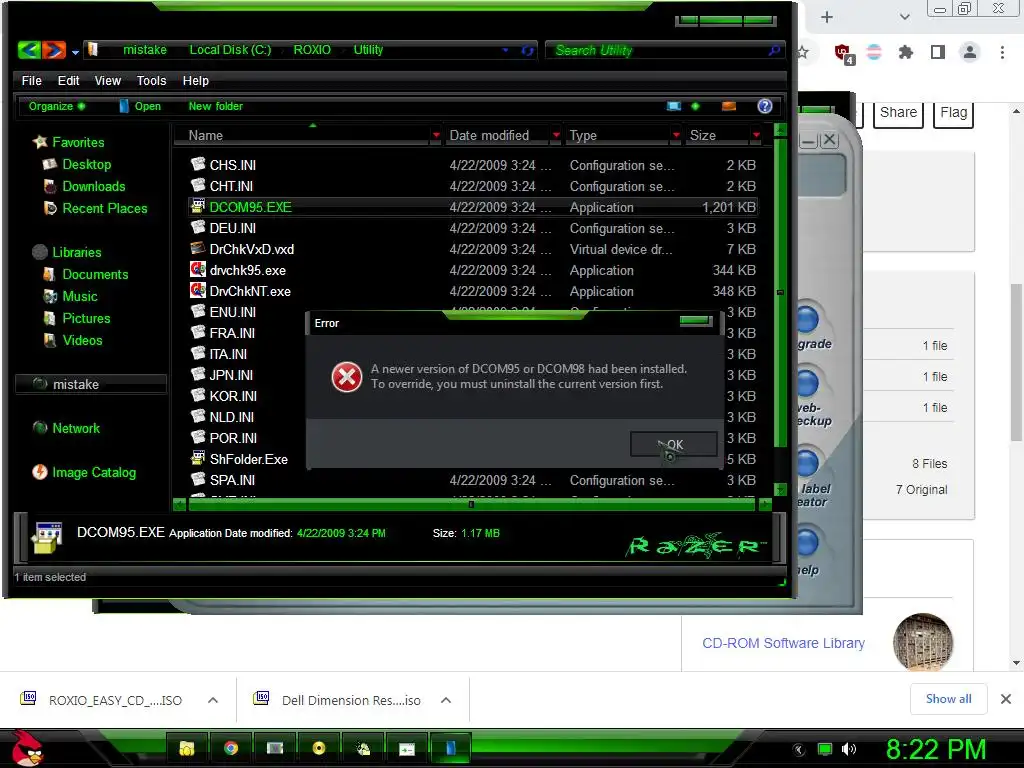Select the CHS.INI file icon
This screenshot has width=1024, height=768.
[x=198, y=164]
